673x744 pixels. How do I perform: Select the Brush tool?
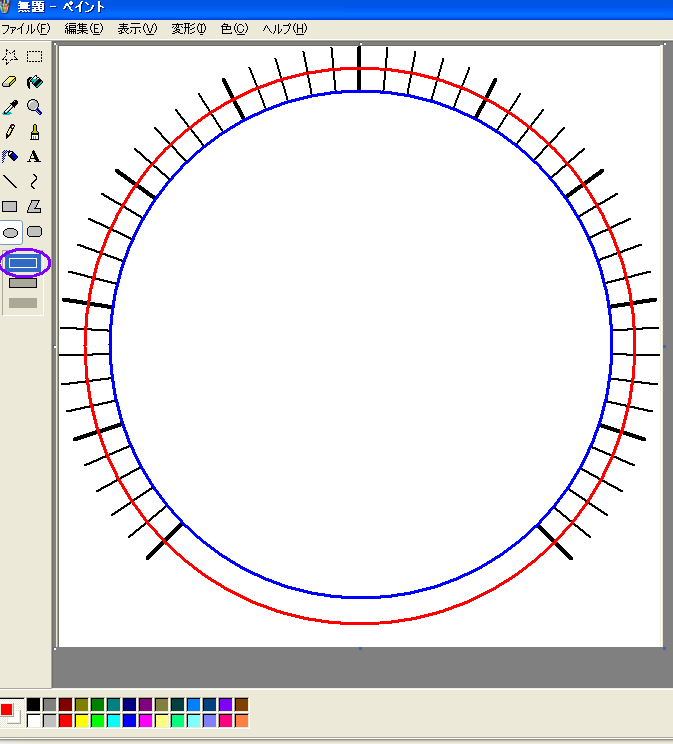point(34,131)
